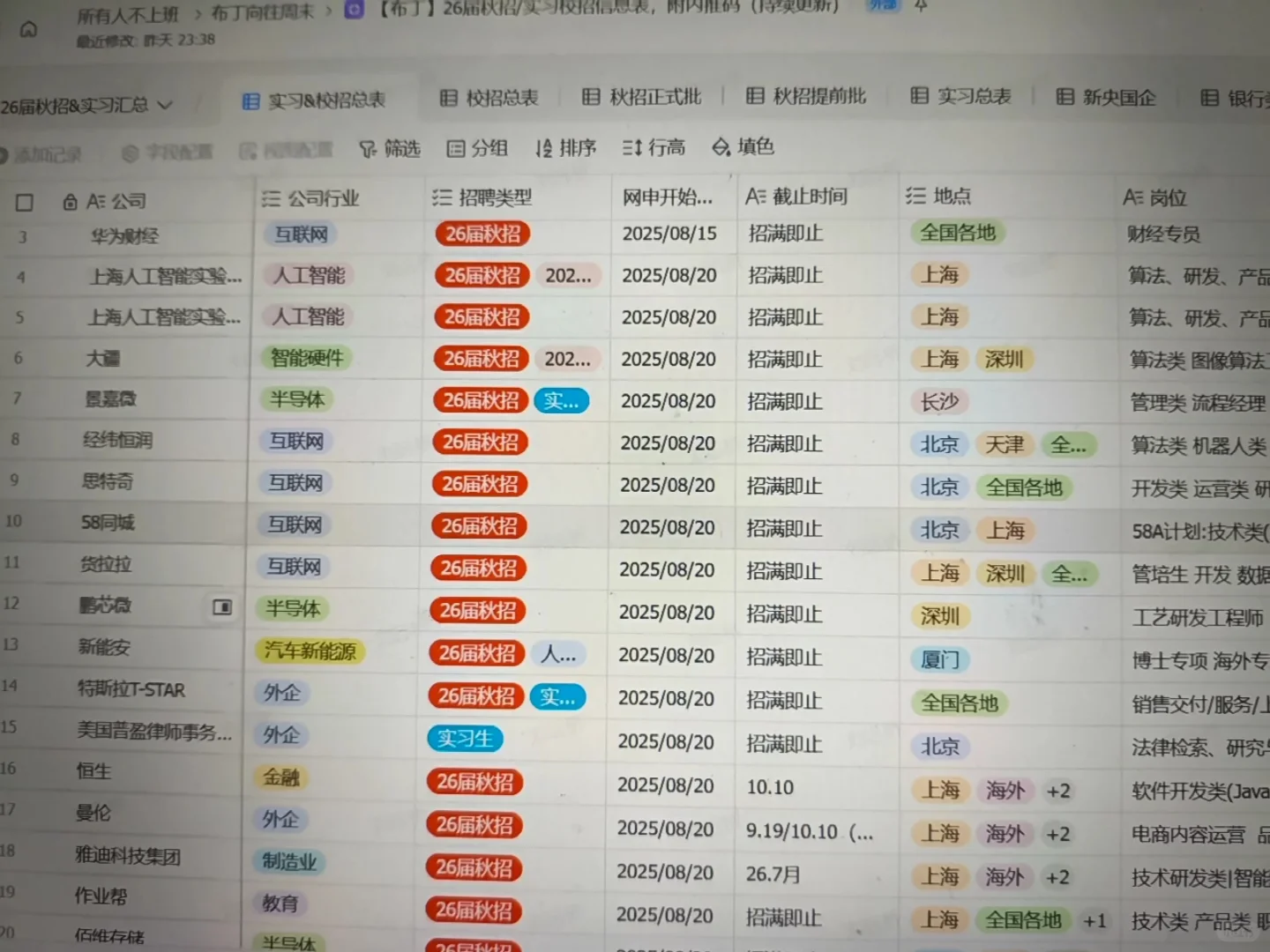Select the 货拉拉 company cell
This screenshot has width=1270, height=952.
106,564
